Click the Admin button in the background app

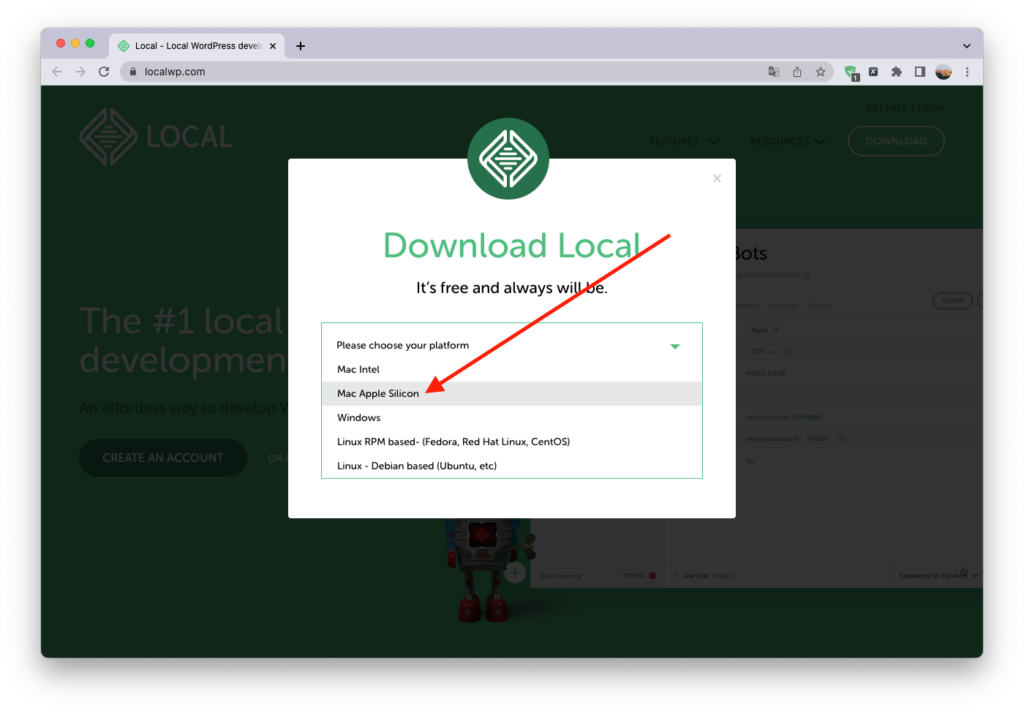[952, 300]
